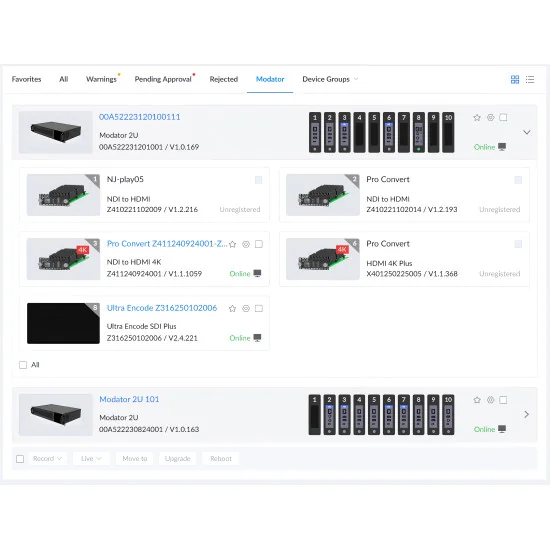Viewport: 550px width, 550px height.
Task: Open device link 00A52223120100111
Action: pos(140,117)
